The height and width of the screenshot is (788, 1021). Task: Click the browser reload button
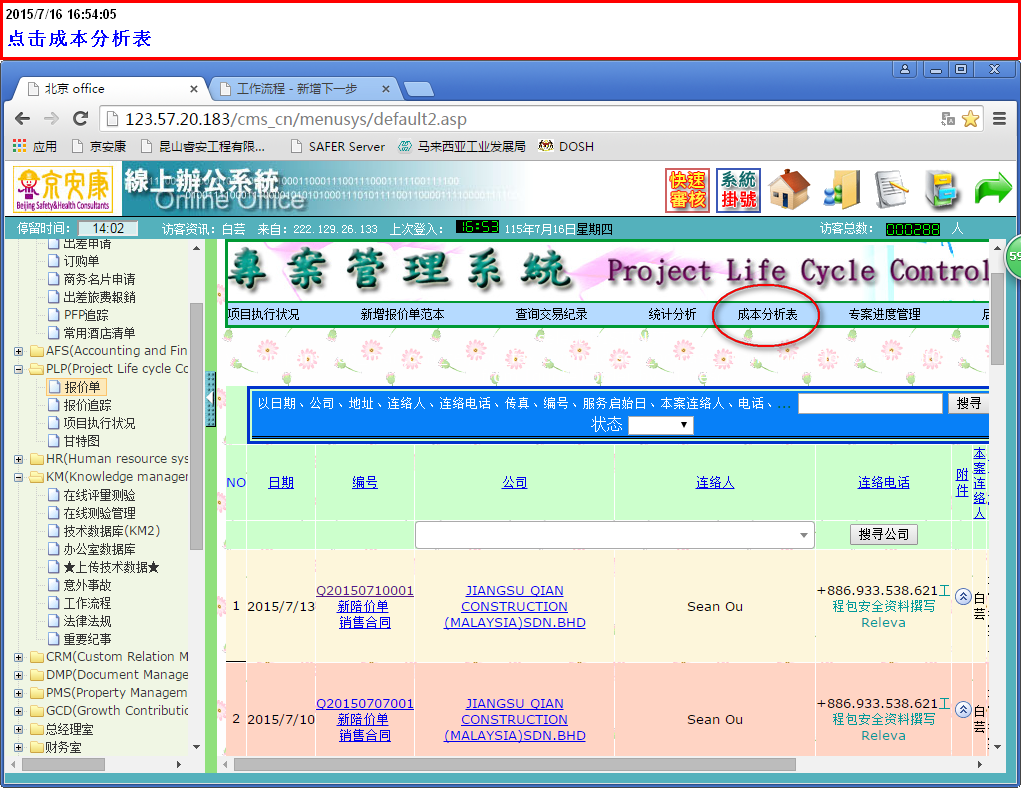pos(81,119)
